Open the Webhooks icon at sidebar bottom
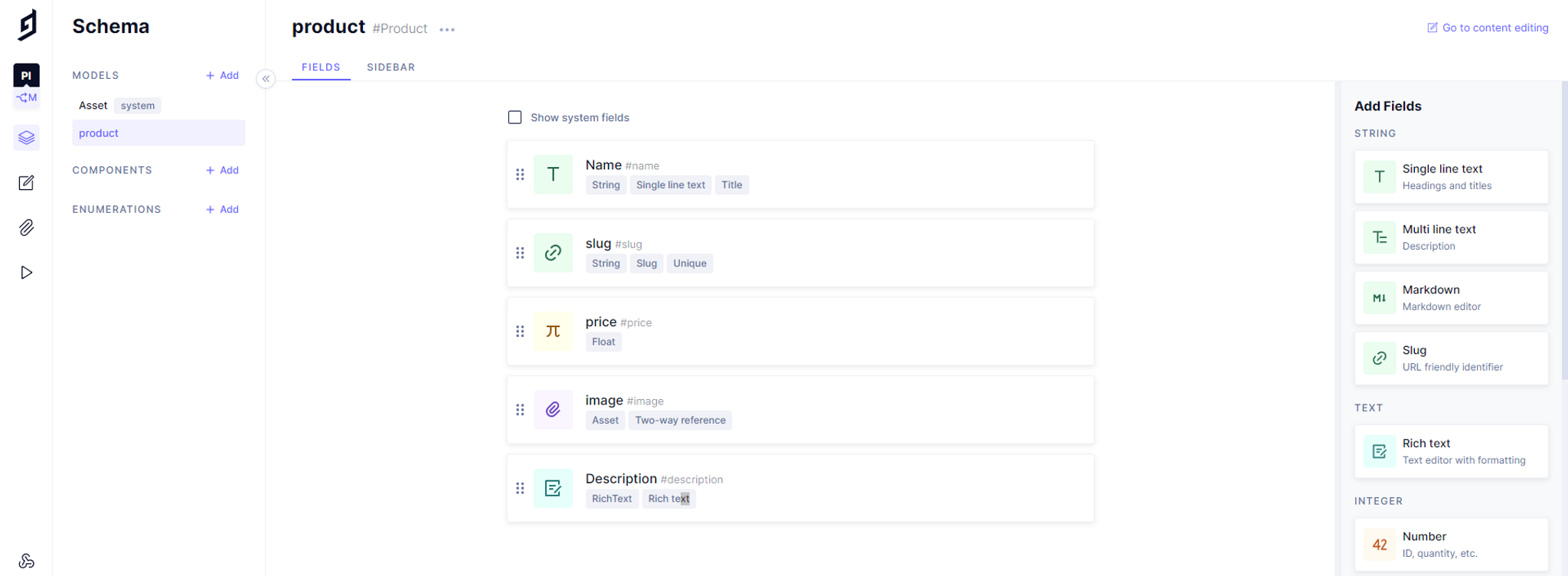This screenshot has height=576, width=1568. [x=27, y=561]
